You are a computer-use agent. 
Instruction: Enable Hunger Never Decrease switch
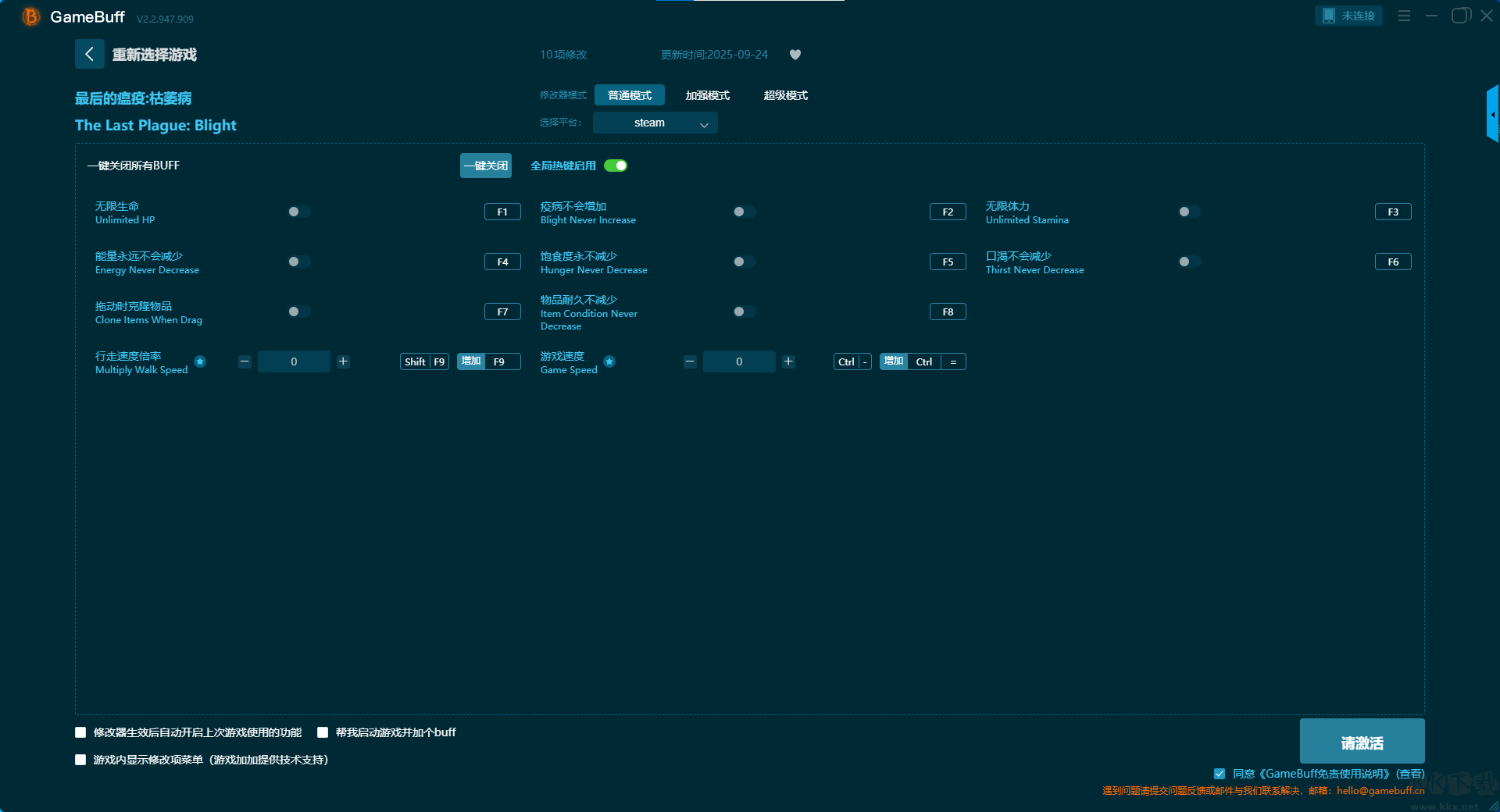pyautogui.click(x=744, y=262)
